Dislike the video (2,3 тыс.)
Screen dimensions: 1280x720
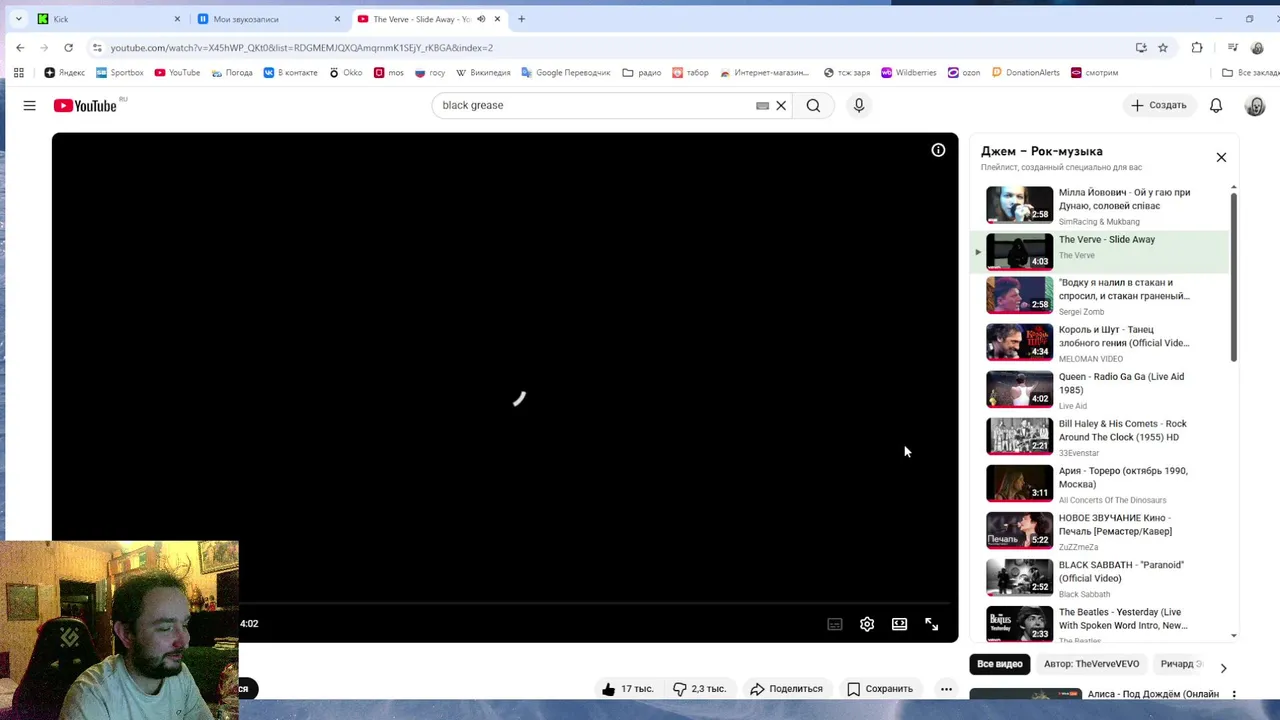coord(699,688)
